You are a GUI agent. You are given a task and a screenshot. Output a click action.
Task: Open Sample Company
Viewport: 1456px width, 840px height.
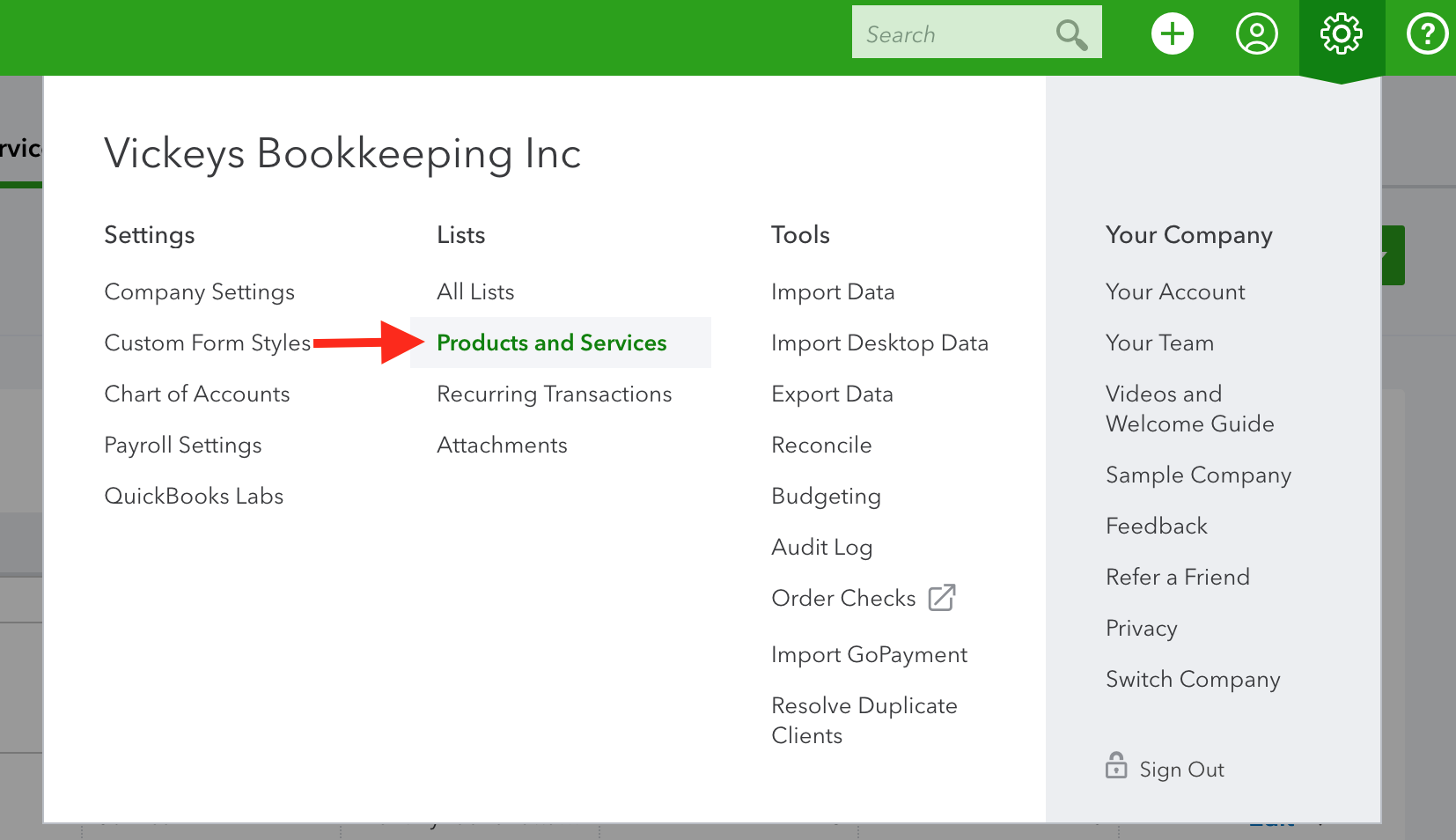point(1198,475)
